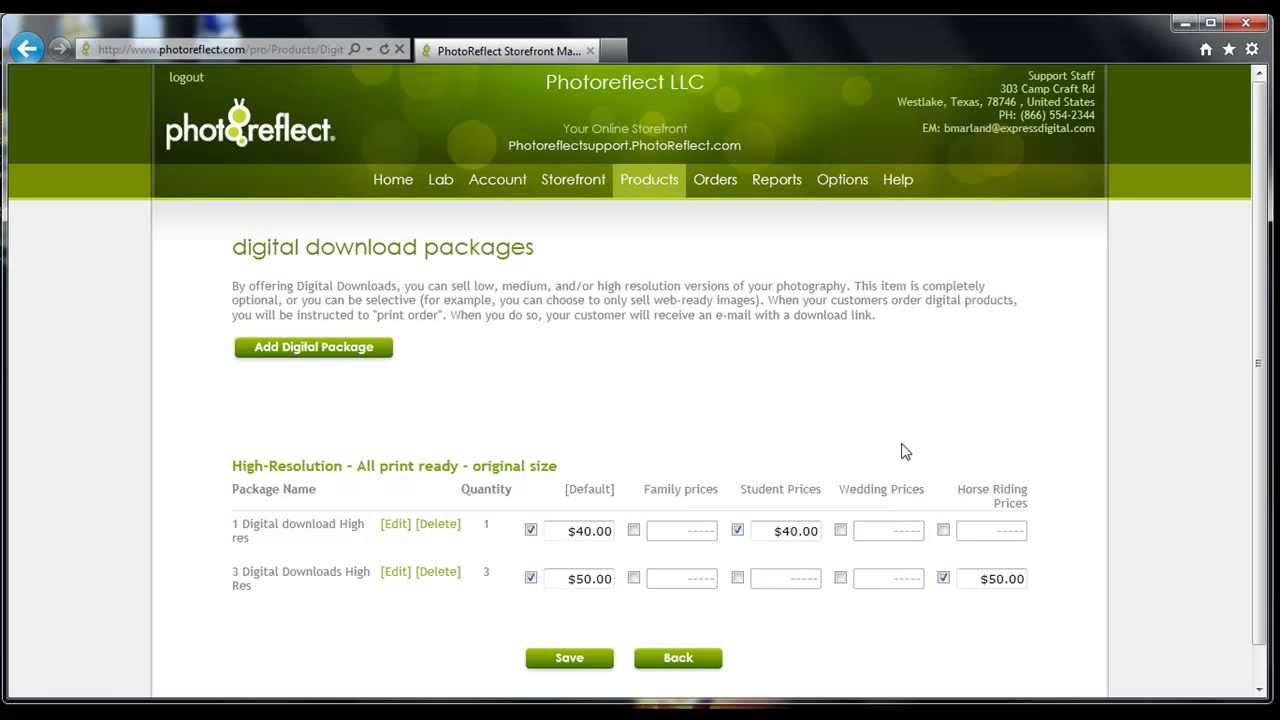
Task: Click the logout link
Action: (186, 77)
